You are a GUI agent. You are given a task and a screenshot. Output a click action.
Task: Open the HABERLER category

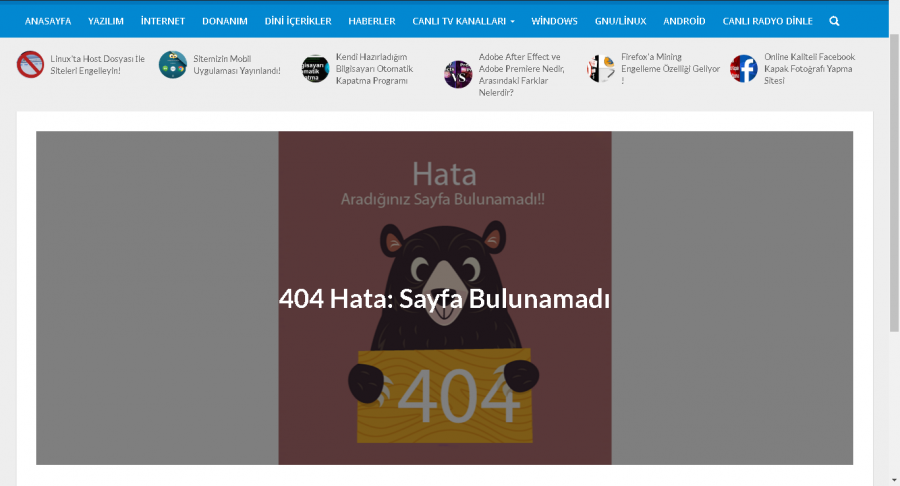pyautogui.click(x=372, y=21)
